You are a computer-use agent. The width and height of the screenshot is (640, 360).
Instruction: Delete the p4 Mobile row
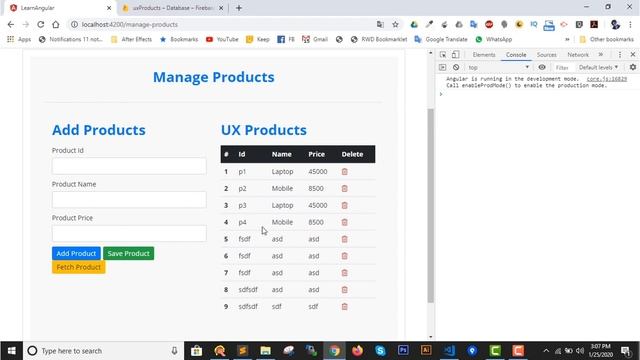coord(344,222)
